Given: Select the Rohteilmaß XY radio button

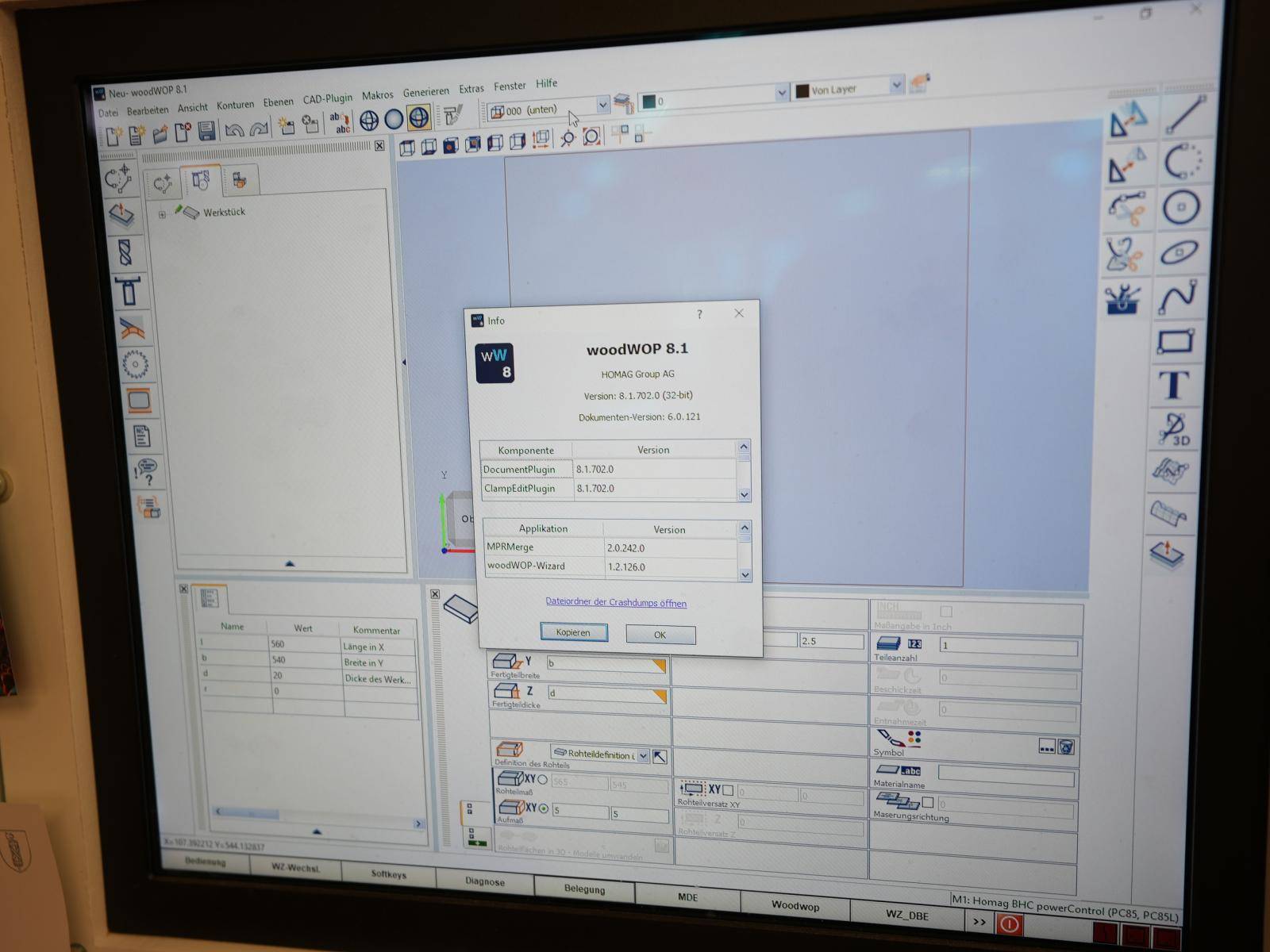Looking at the screenshot, I should 543,780.
